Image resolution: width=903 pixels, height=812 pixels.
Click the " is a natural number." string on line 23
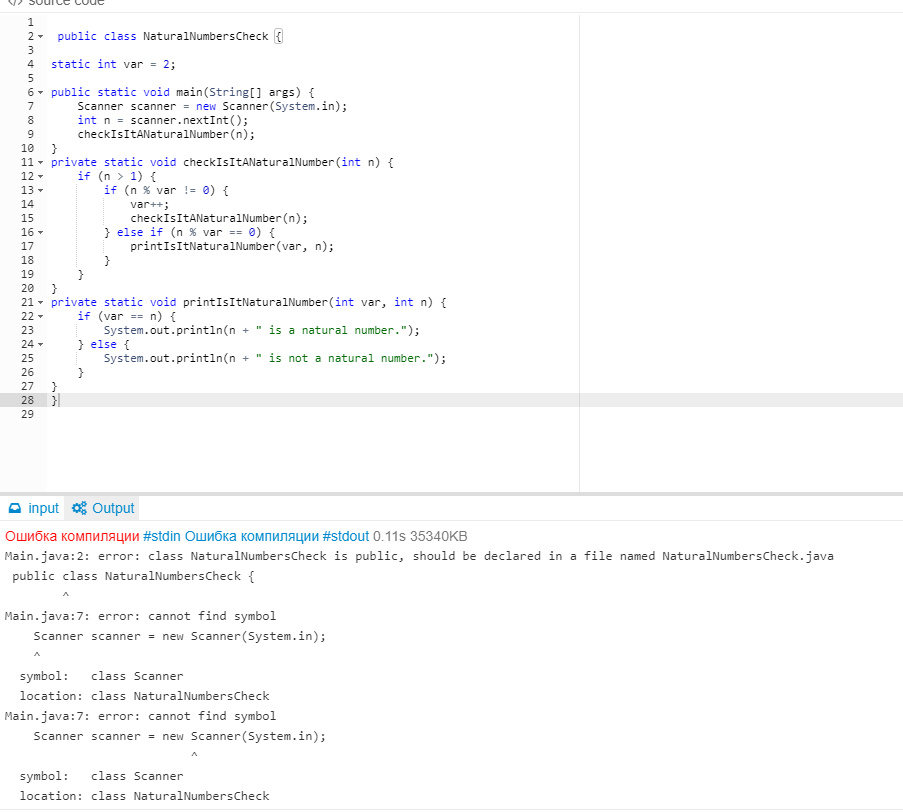331,331
